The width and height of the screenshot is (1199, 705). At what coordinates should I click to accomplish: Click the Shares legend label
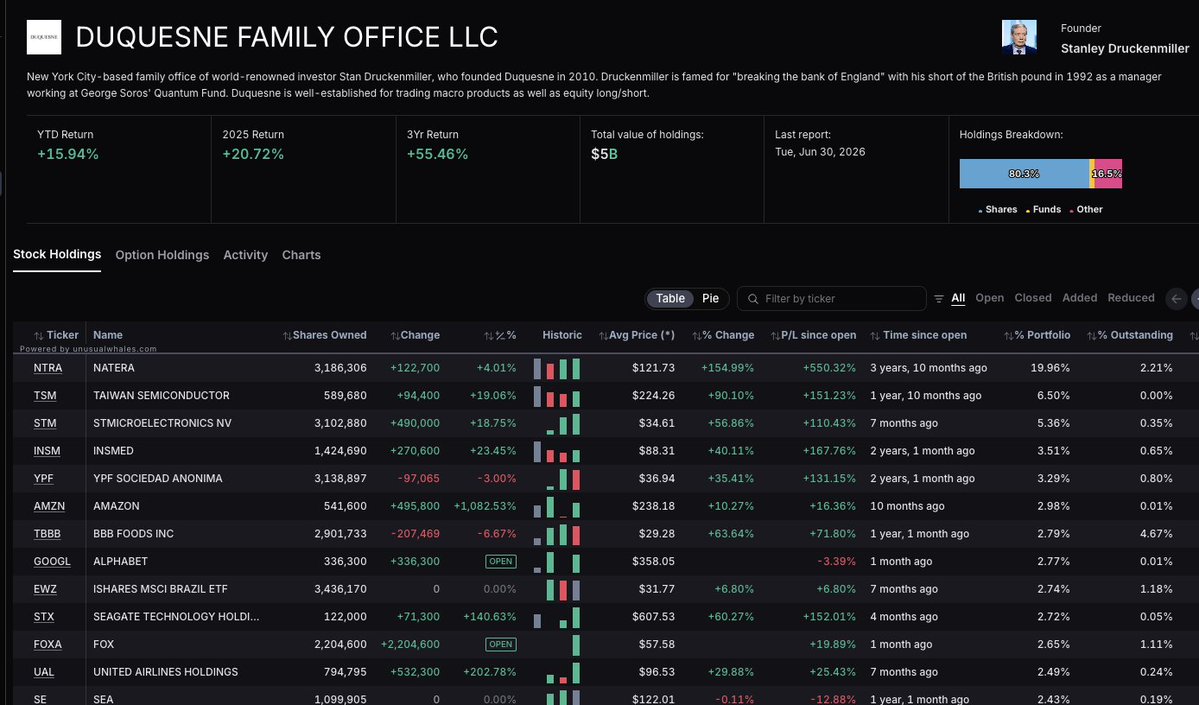(x=1001, y=210)
